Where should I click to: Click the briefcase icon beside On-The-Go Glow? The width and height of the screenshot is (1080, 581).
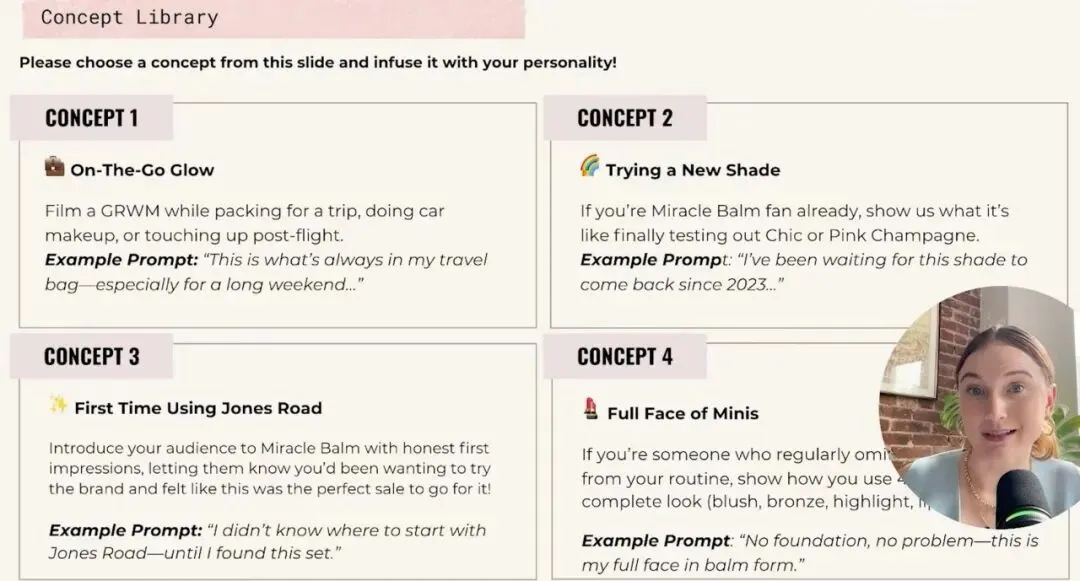(x=55, y=167)
